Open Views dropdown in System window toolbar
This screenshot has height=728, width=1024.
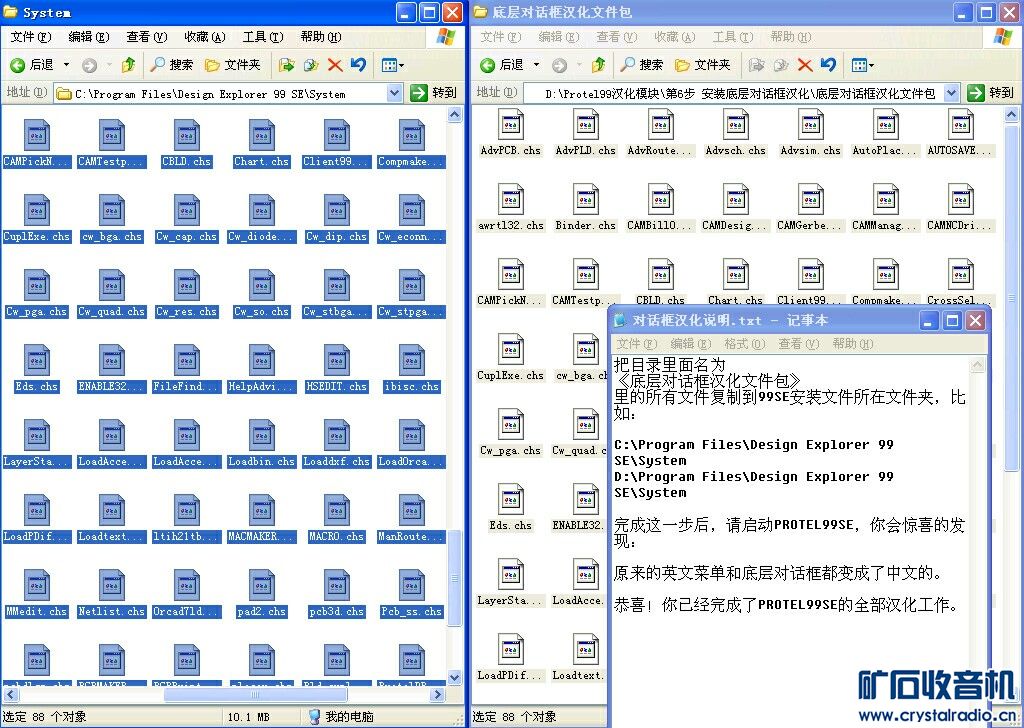coord(393,65)
